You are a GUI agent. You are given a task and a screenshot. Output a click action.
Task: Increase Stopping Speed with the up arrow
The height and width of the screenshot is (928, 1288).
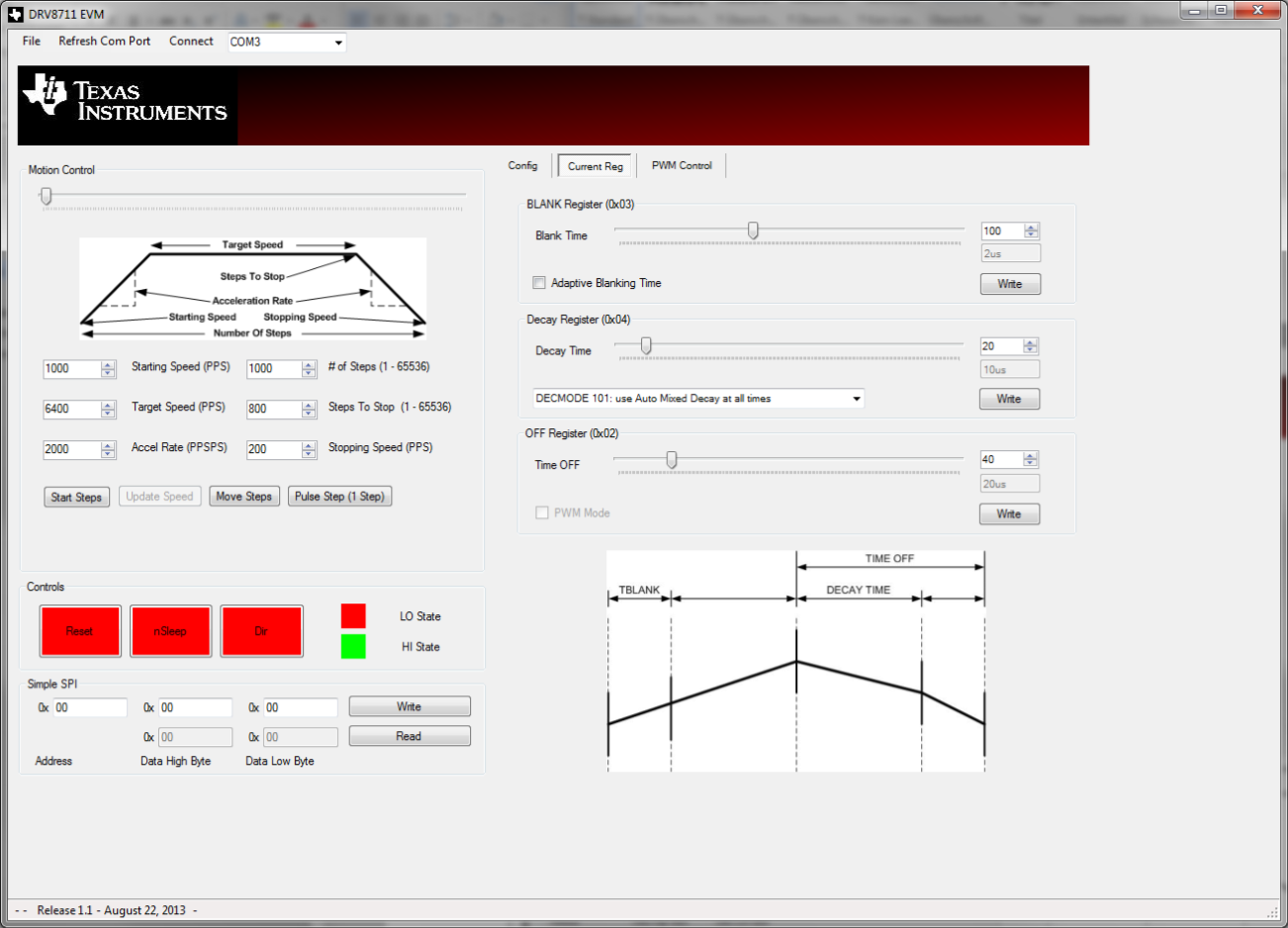[x=309, y=445]
